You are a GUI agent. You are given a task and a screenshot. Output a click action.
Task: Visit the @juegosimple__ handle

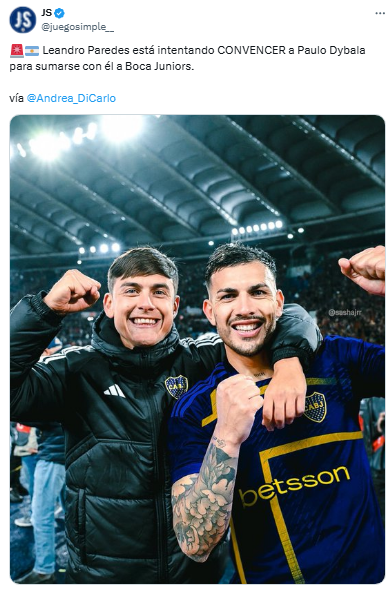77,27
